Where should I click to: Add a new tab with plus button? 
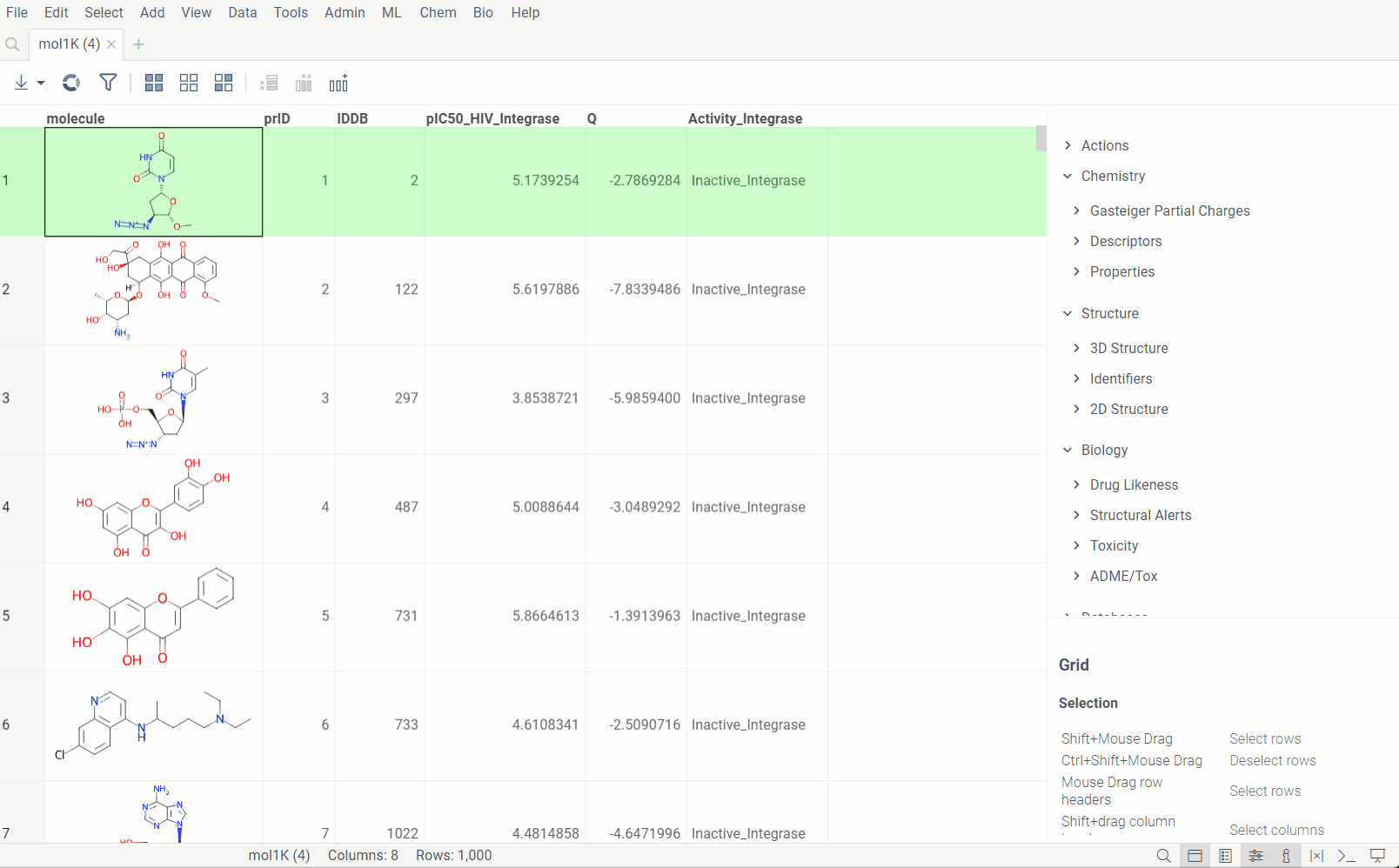[138, 44]
